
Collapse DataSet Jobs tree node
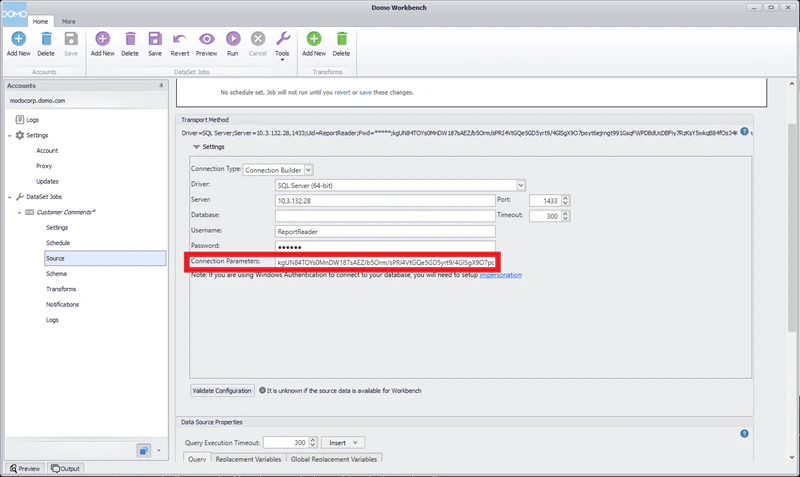coord(10,197)
